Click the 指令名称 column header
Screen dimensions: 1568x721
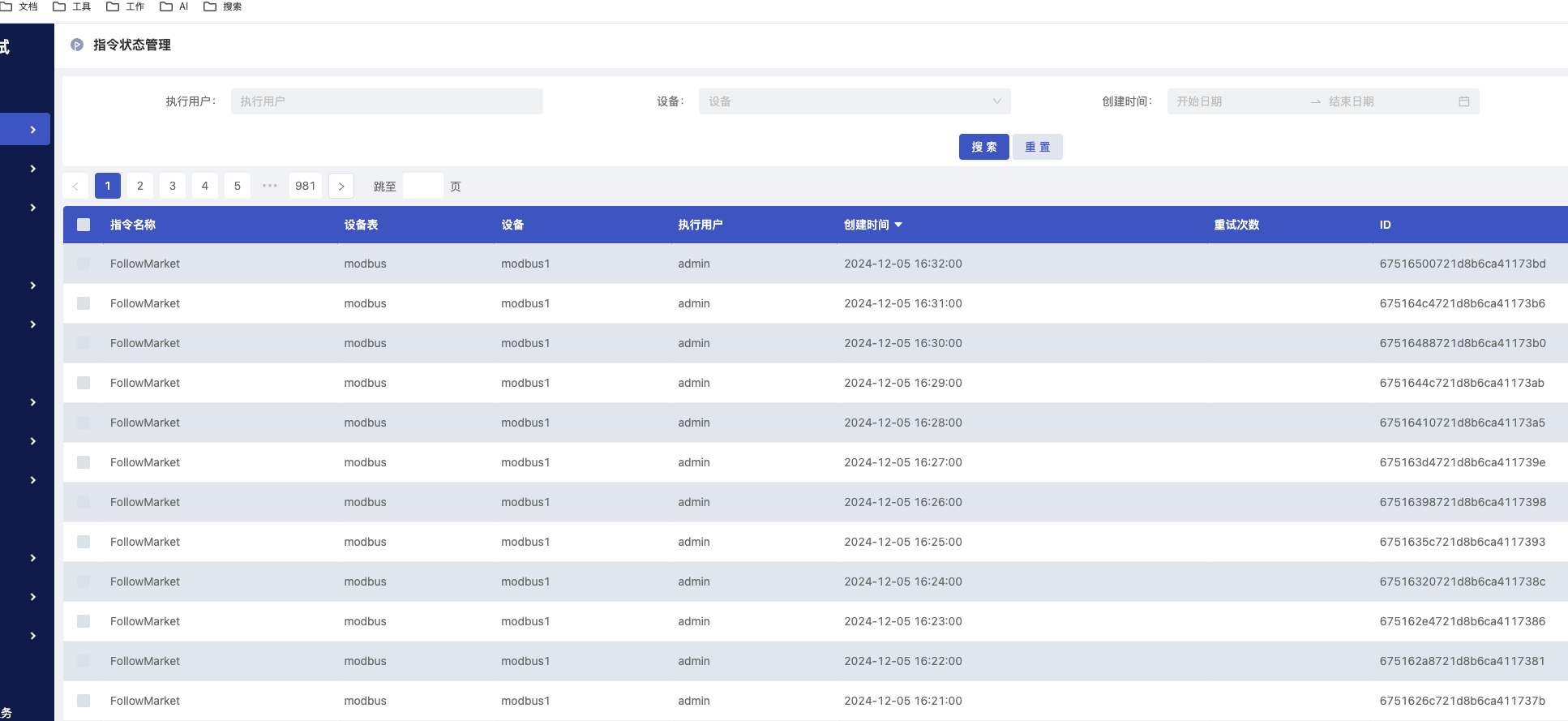pos(133,225)
